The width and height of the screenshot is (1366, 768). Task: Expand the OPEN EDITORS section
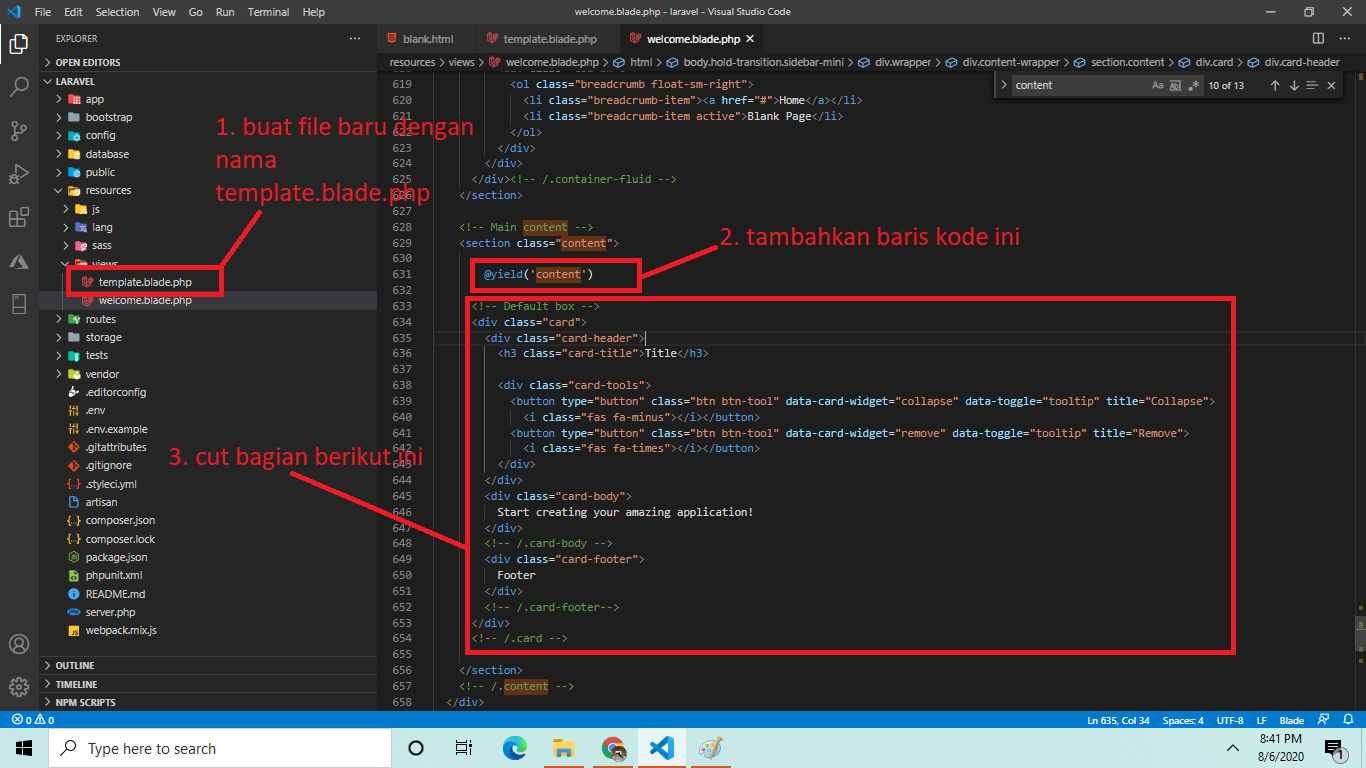[x=208, y=62]
